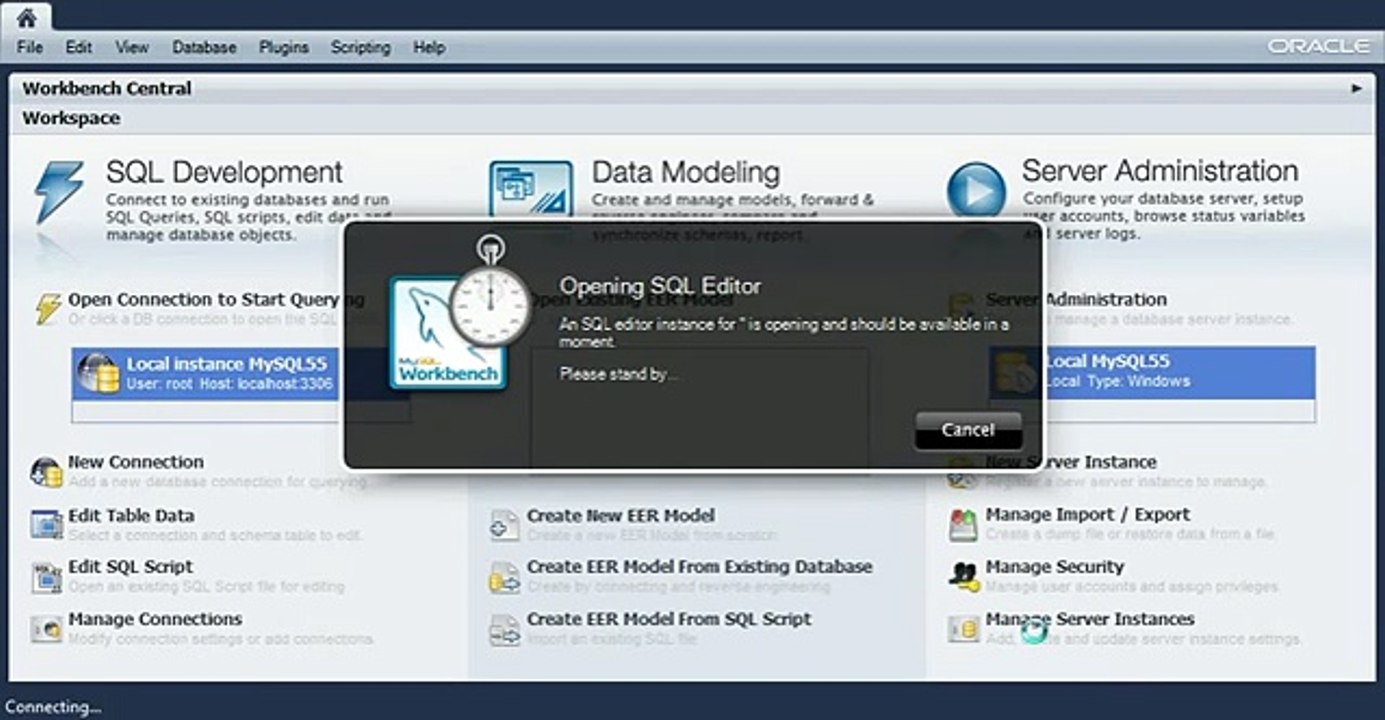Open Manage Server Instances
The height and width of the screenshot is (720, 1385).
click(1090, 619)
